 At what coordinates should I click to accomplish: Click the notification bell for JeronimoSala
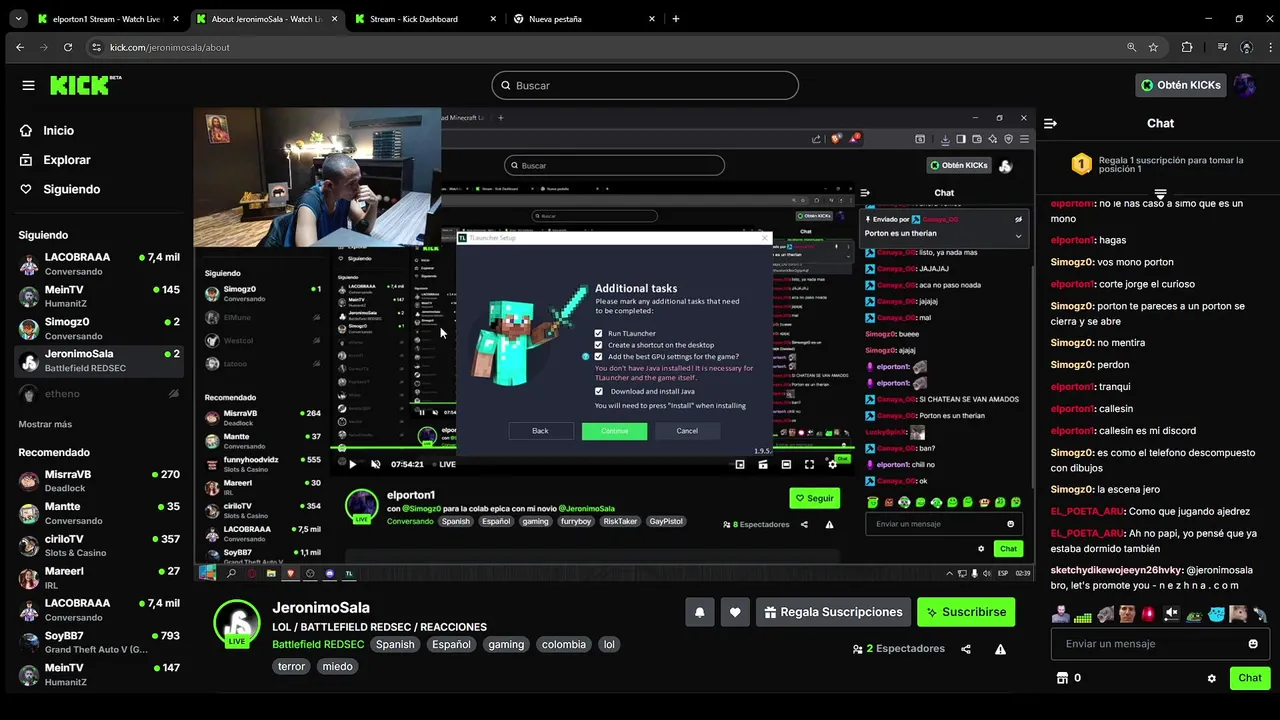(x=700, y=612)
